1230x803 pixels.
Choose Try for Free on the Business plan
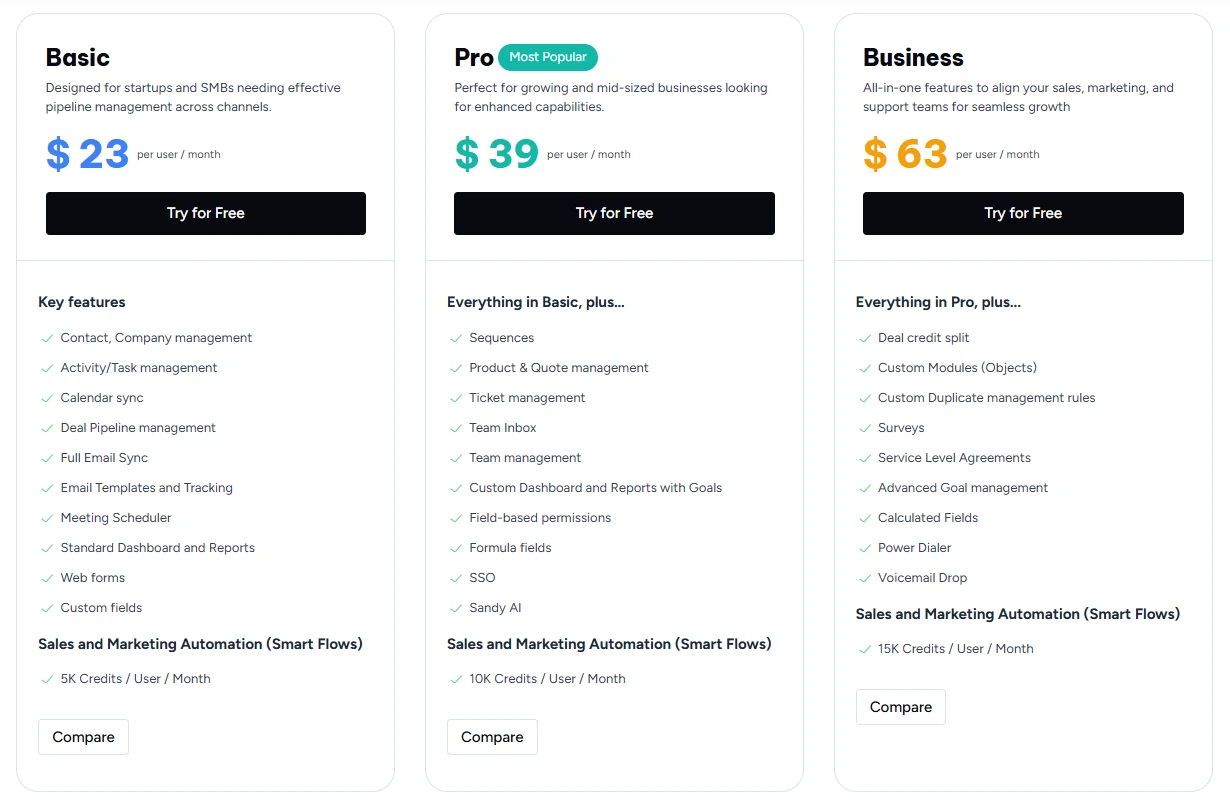pyautogui.click(x=1023, y=213)
